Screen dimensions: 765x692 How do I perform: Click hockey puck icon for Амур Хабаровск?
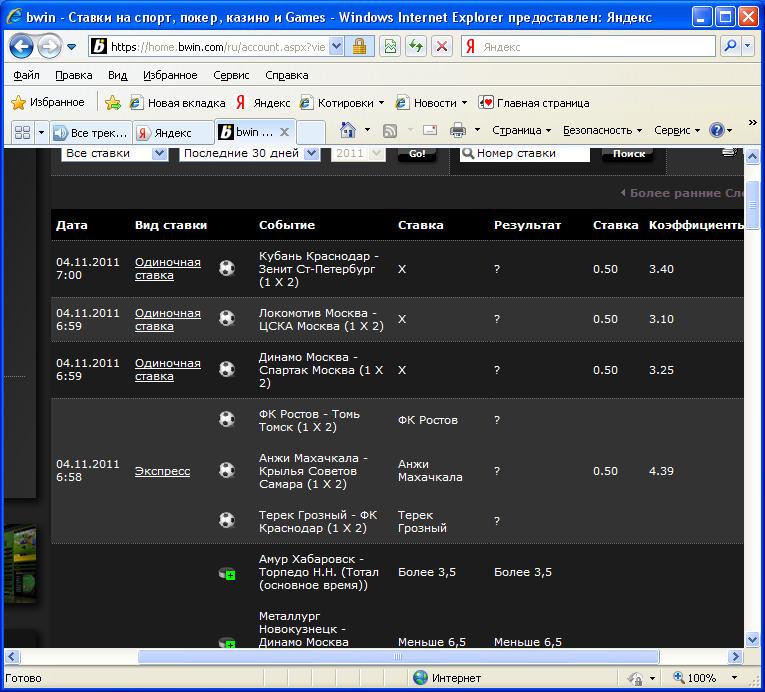(x=227, y=573)
